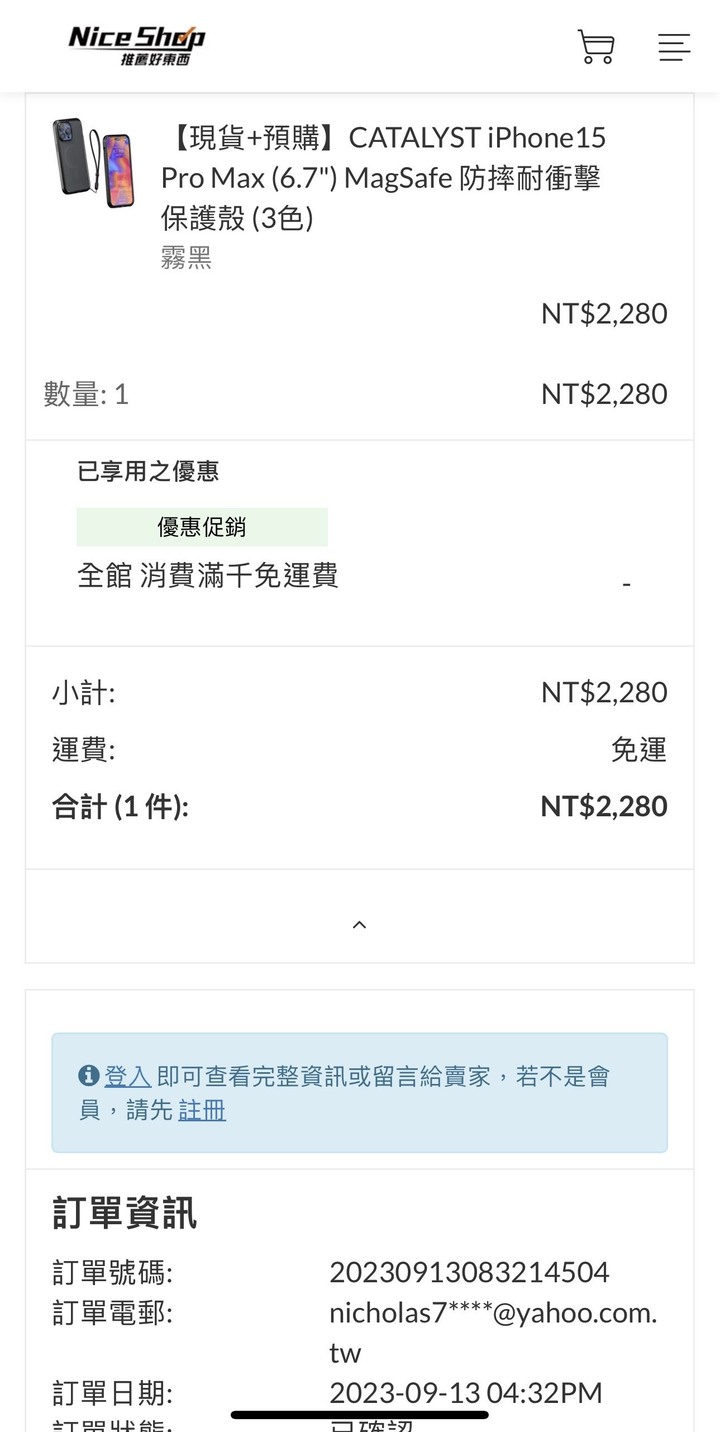Tap the order date 2023-09-13 04:32PM
The height and width of the screenshot is (1432, 720).
pos(466,1392)
